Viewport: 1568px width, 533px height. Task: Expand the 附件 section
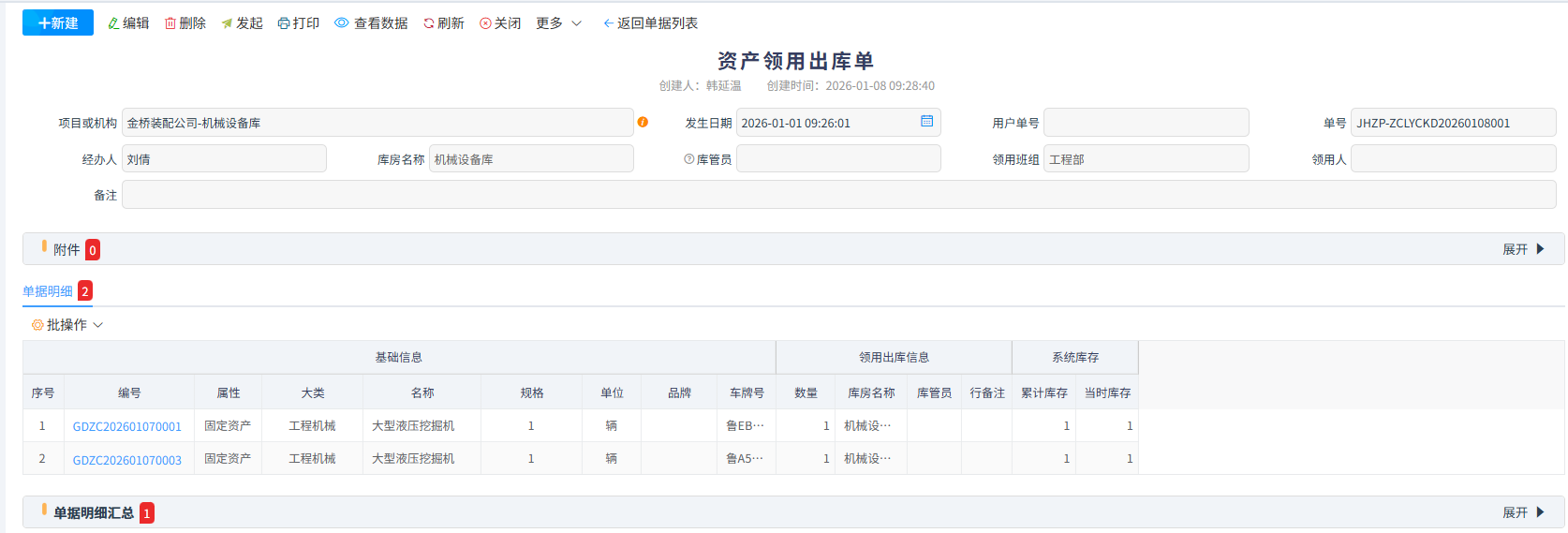click(x=1523, y=249)
